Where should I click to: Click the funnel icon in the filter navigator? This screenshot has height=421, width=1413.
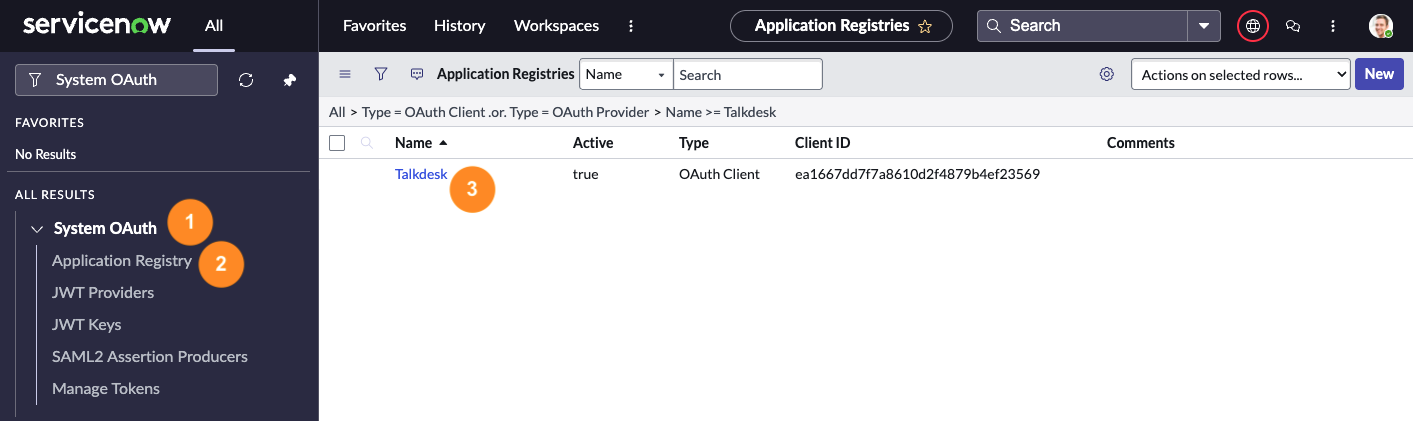(x=35, y=80)
